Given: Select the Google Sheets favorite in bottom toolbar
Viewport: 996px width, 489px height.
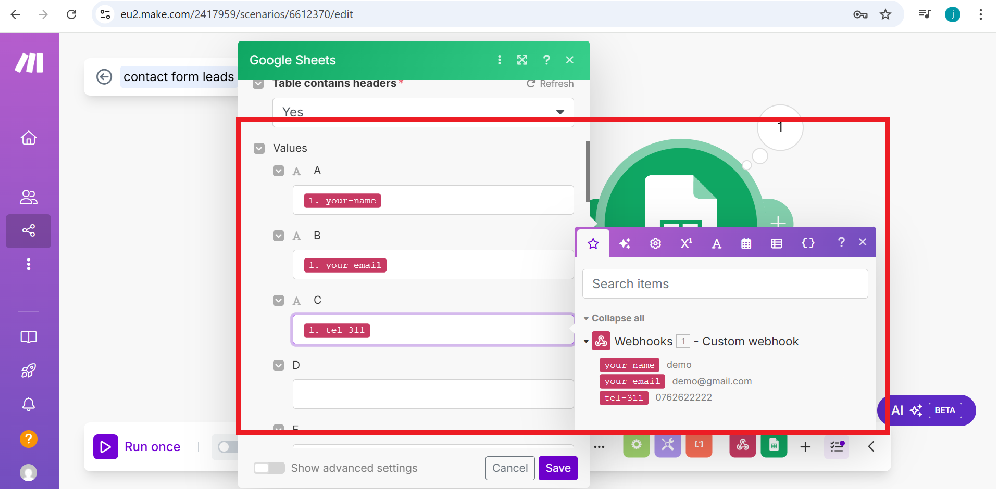Looking at the screenshot, I should coord(774,446).
